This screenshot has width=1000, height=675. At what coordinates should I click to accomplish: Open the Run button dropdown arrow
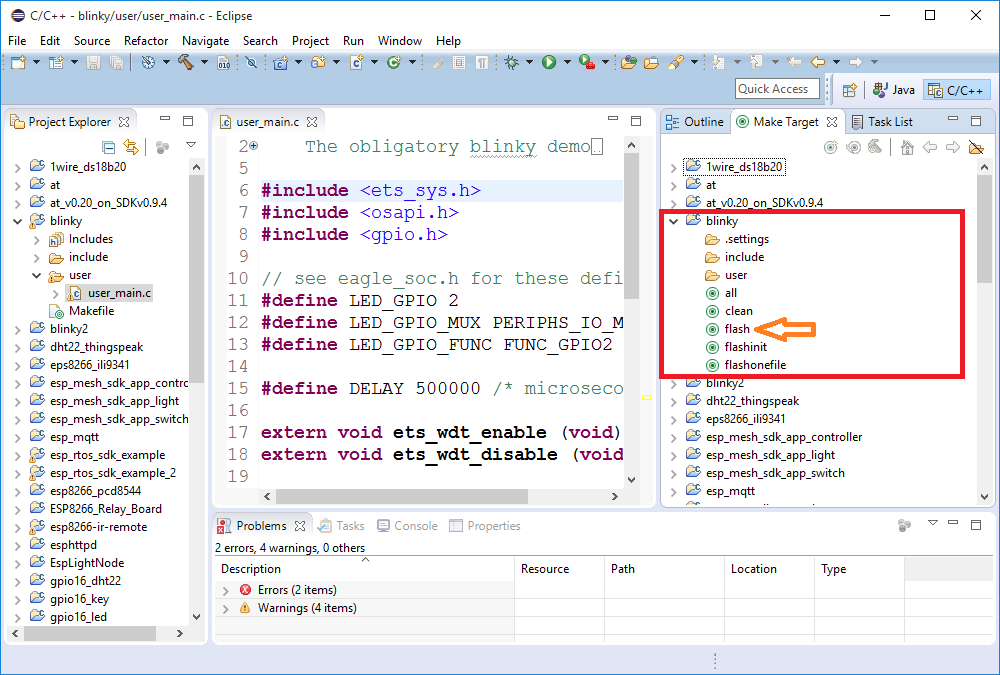[x=565, y=62]
